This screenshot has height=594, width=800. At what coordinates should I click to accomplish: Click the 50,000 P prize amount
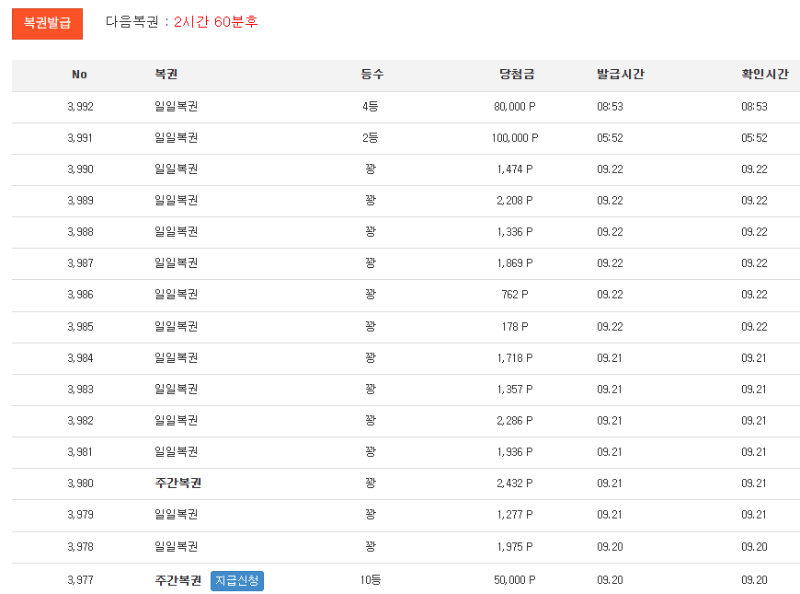point(515,580)
